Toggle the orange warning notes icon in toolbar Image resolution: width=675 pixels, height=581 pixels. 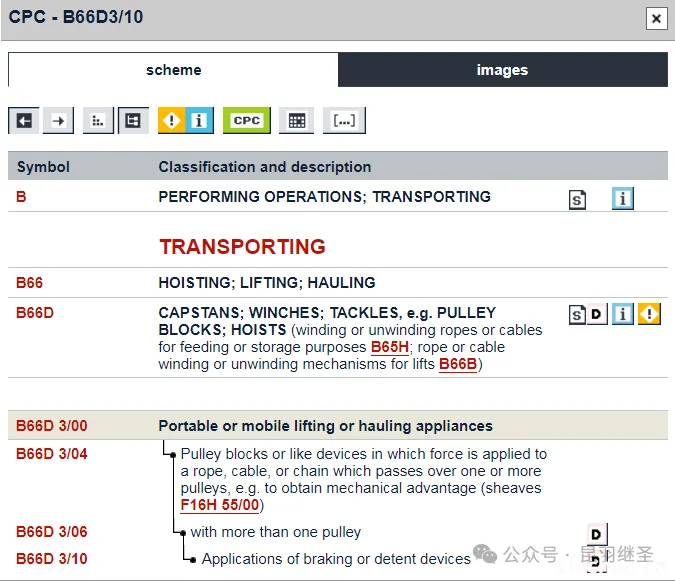171,120
